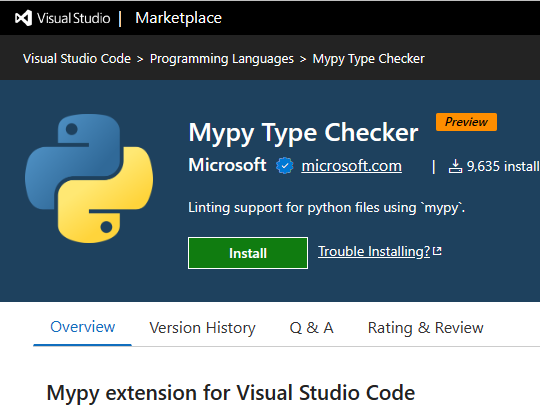Click the Visual Studio brand text
Image resolution: width=540 pixels, height=405 pixels.
click(74, 18)
